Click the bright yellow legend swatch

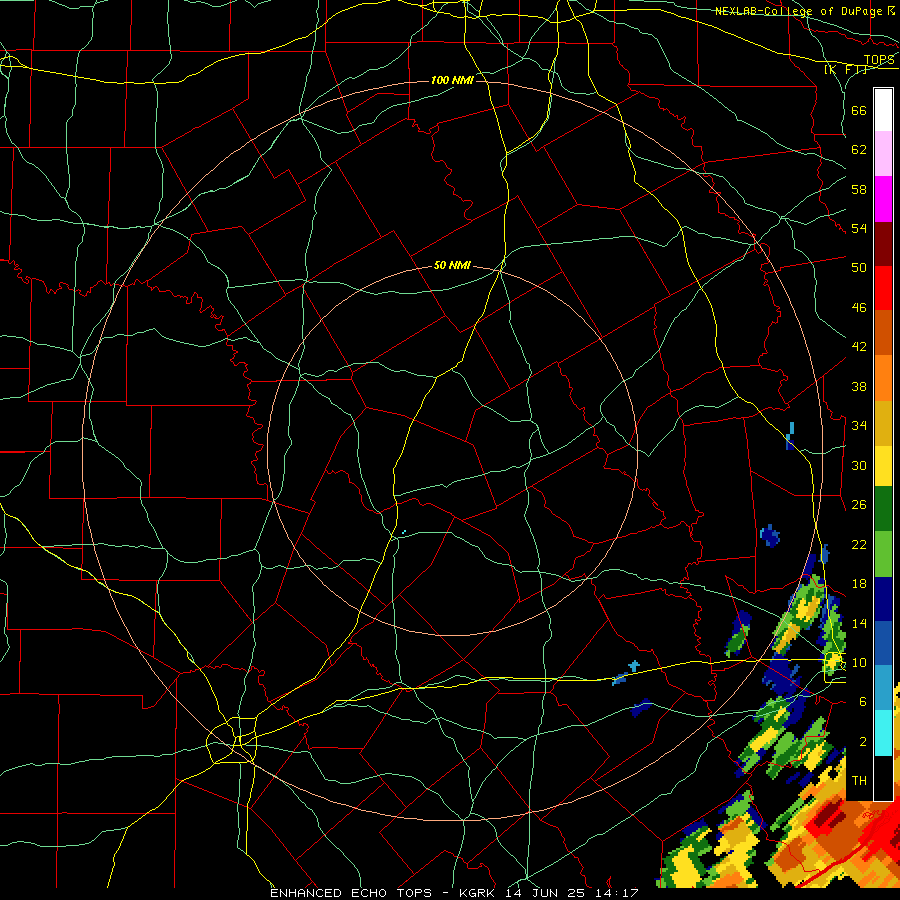883,466
